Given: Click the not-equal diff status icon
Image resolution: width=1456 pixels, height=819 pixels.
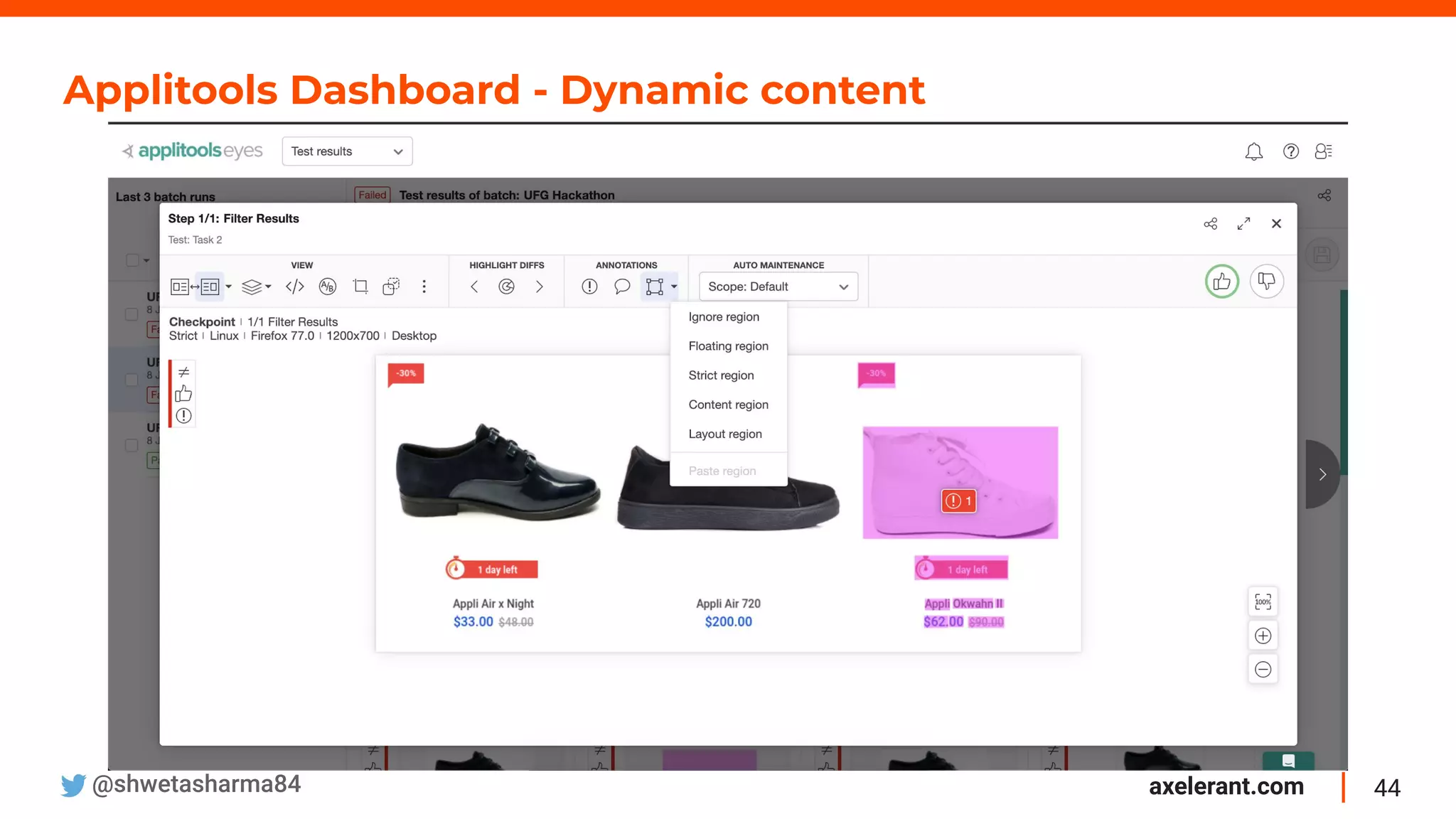Looking at the screenshot, I should pyautogui.click(x=183, y=372).
